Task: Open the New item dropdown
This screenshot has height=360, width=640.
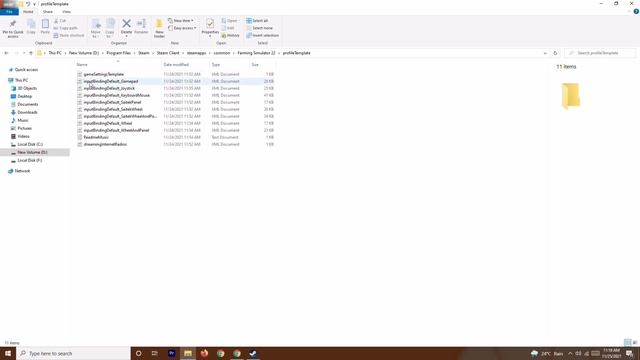Action: tap(181, 20)
